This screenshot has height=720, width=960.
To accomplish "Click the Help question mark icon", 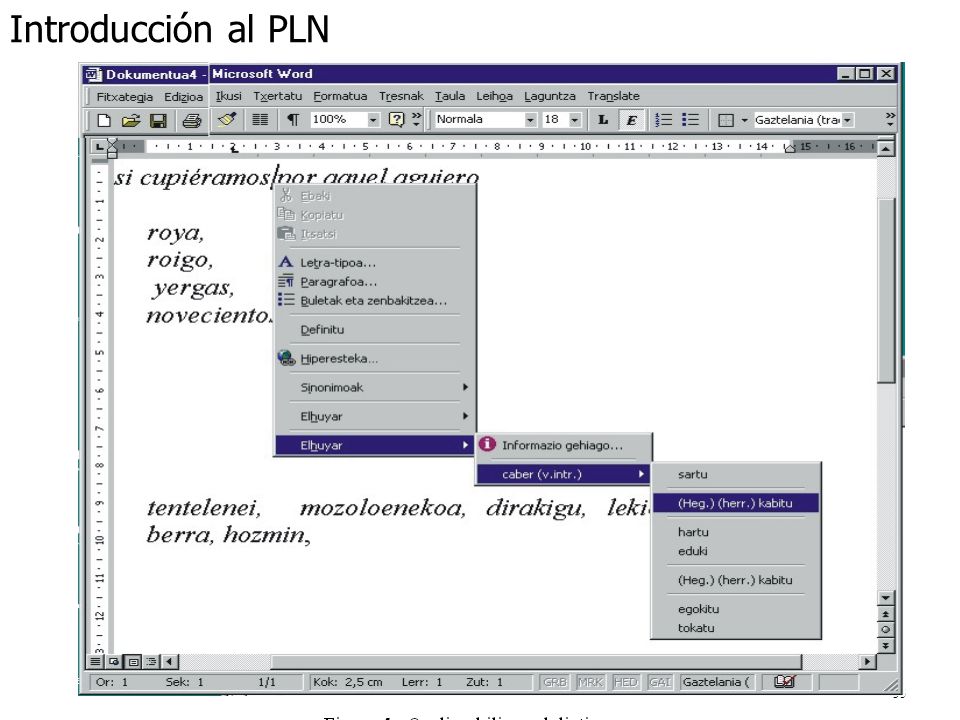I will 397,119.
